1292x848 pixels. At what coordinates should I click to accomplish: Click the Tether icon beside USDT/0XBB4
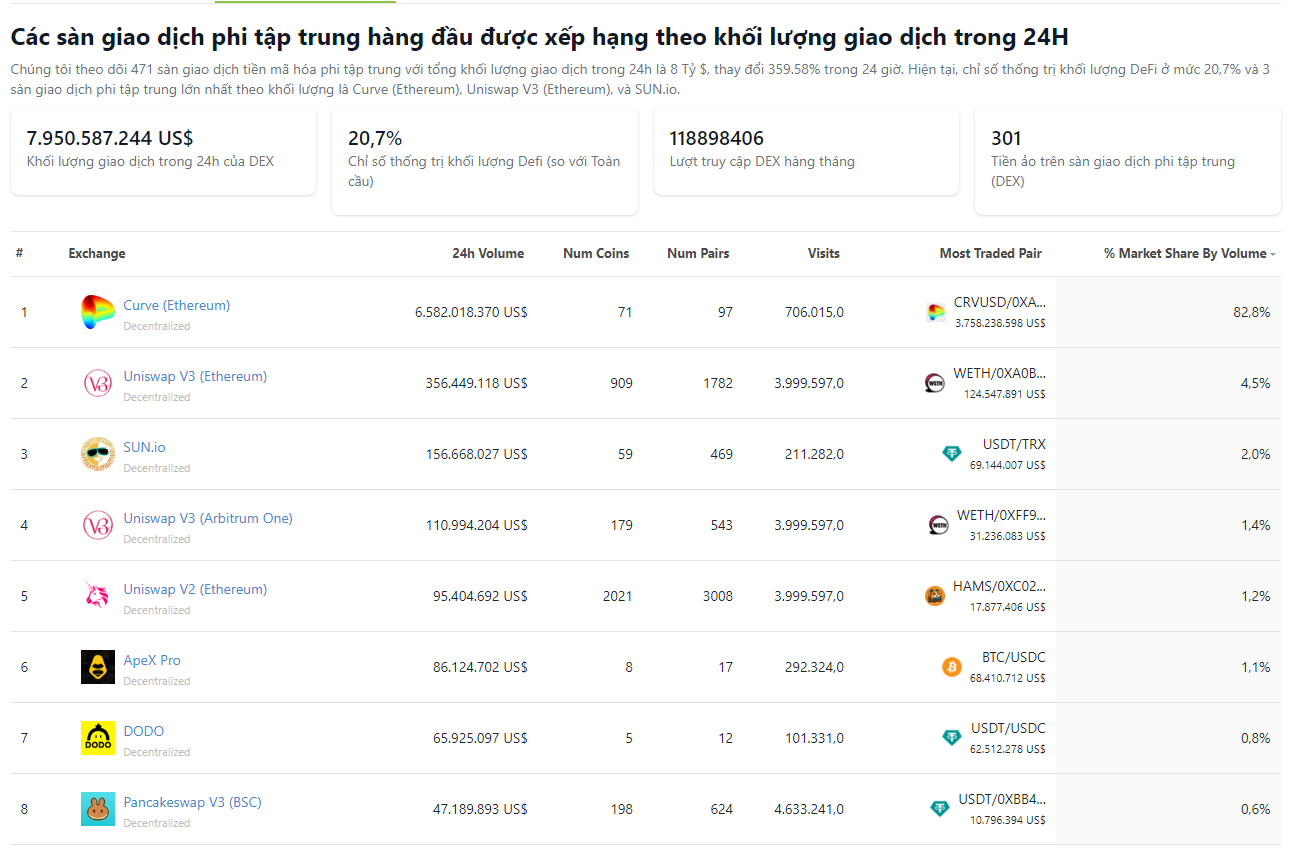click(940, 809)
